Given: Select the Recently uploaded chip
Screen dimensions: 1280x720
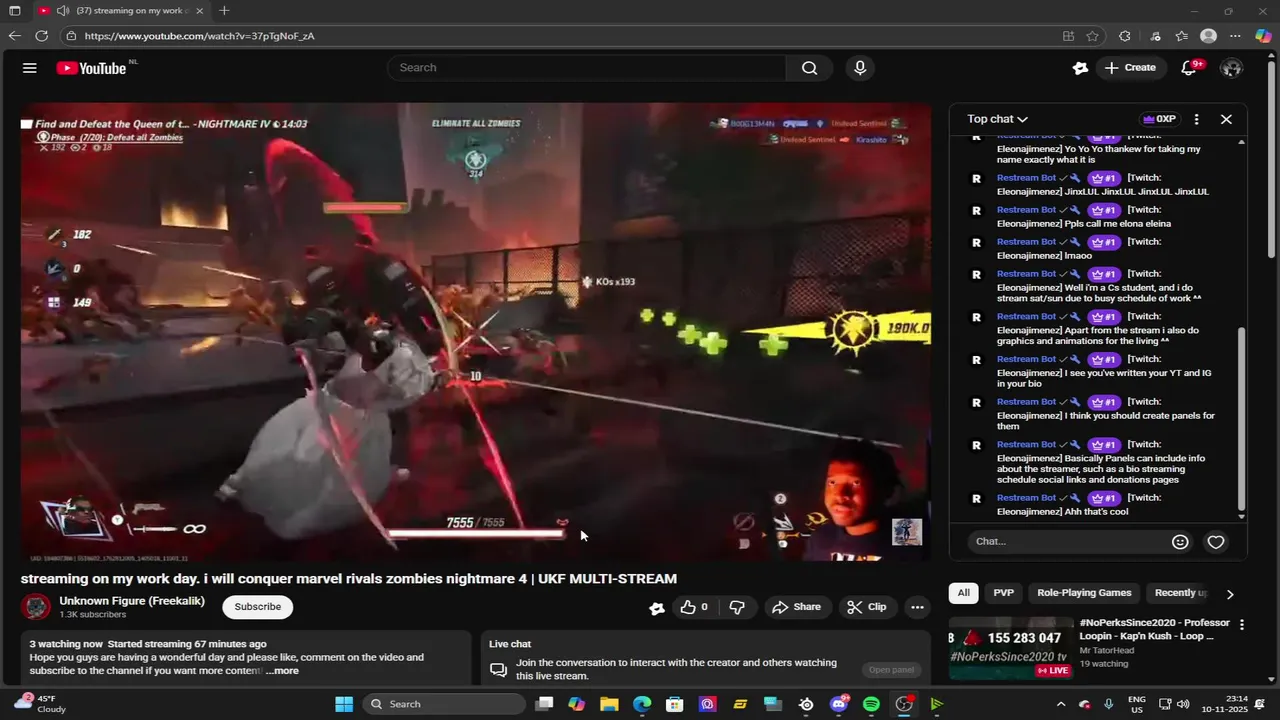Looking at the screenshot, I should tap(1180, 593).
